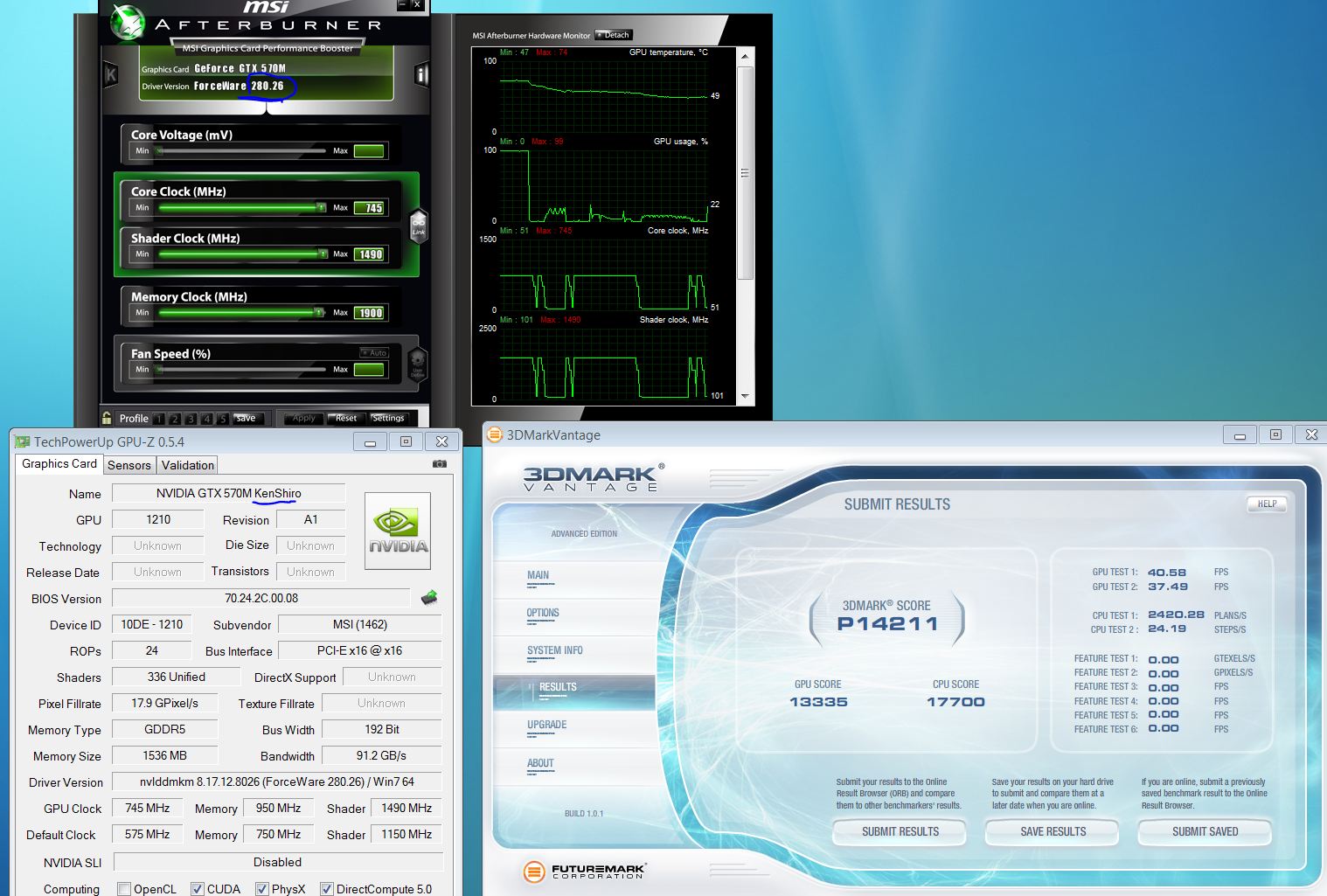1327x896 pixels.
Task: Click the GPU-Z Driver Version field
Action: click(x=277, y=781)
